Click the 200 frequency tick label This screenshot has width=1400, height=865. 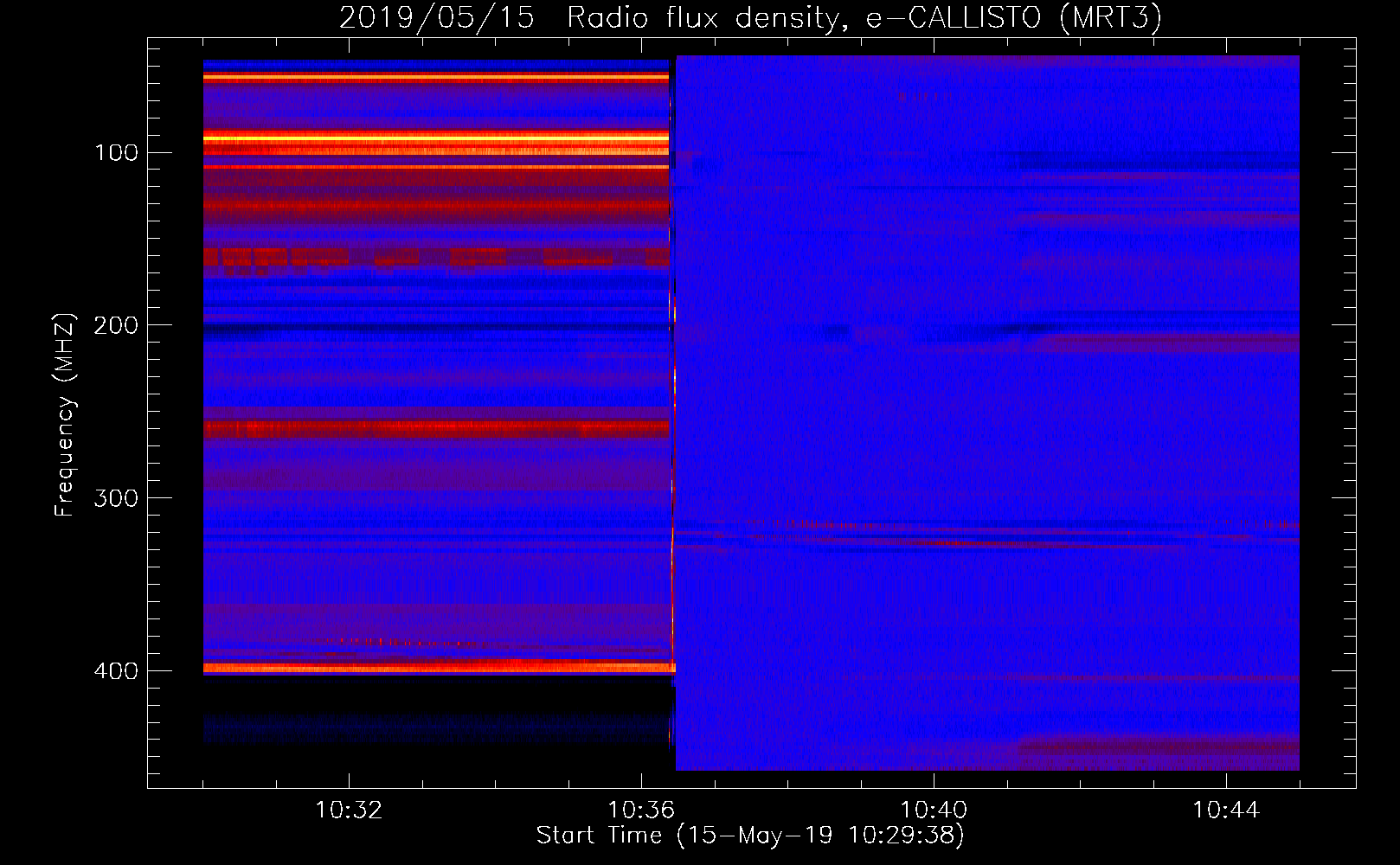117,325
